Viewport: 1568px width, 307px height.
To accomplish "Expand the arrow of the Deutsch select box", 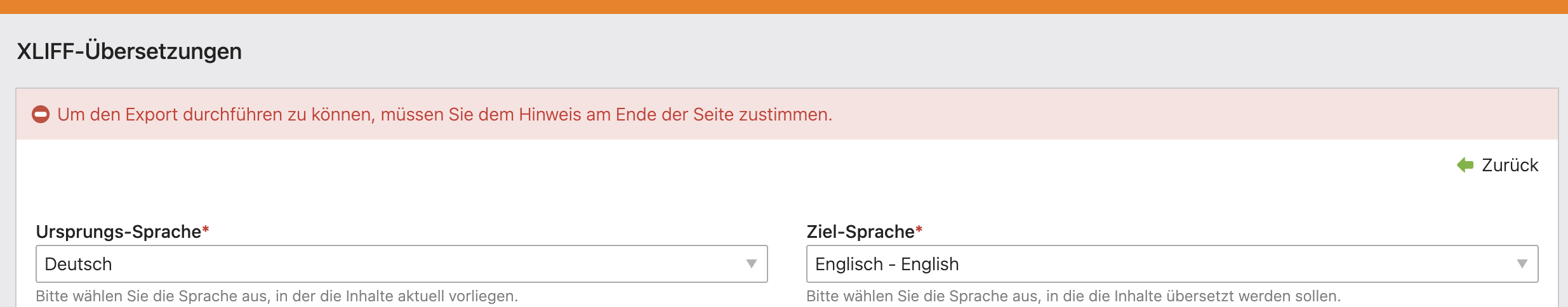I will (752, 264).
